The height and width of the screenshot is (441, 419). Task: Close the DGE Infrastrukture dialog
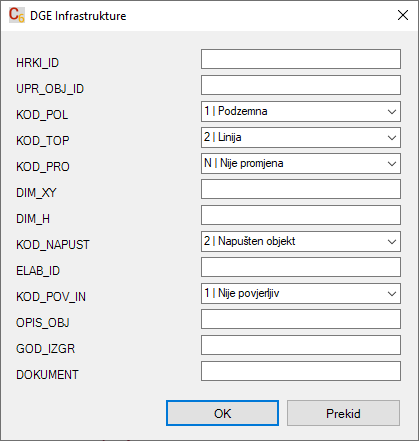point(403,15)
